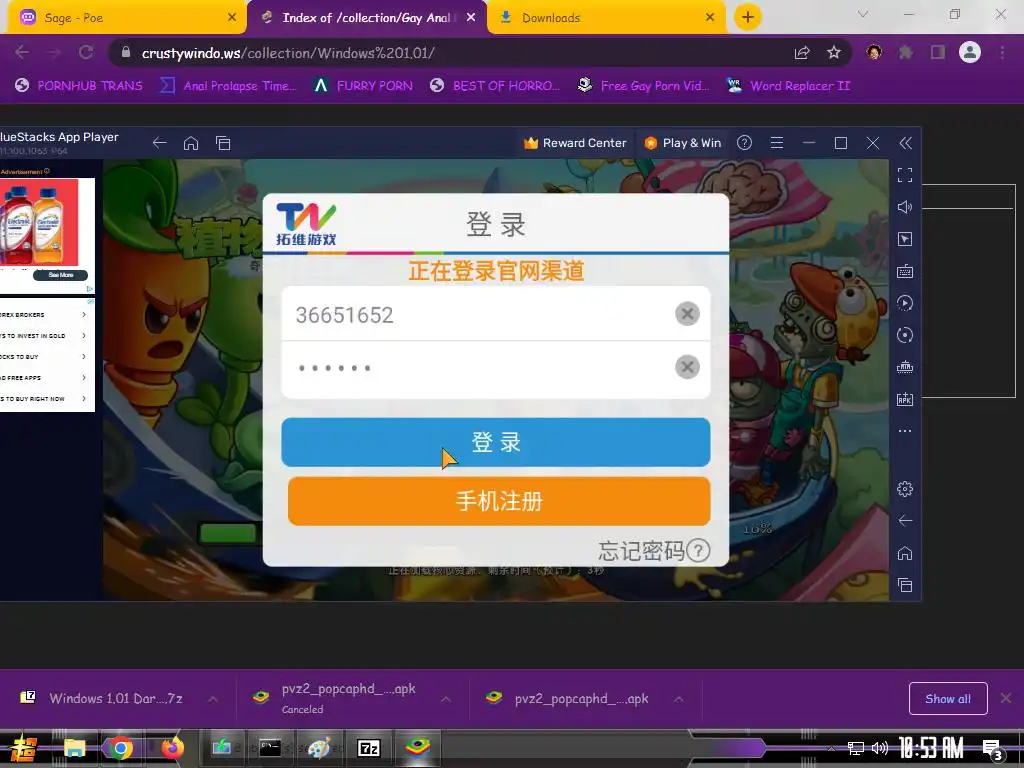Screen dimensions: 1024x768
Task: Open File Explorer from the taskbar
Action: coord(74,748)
